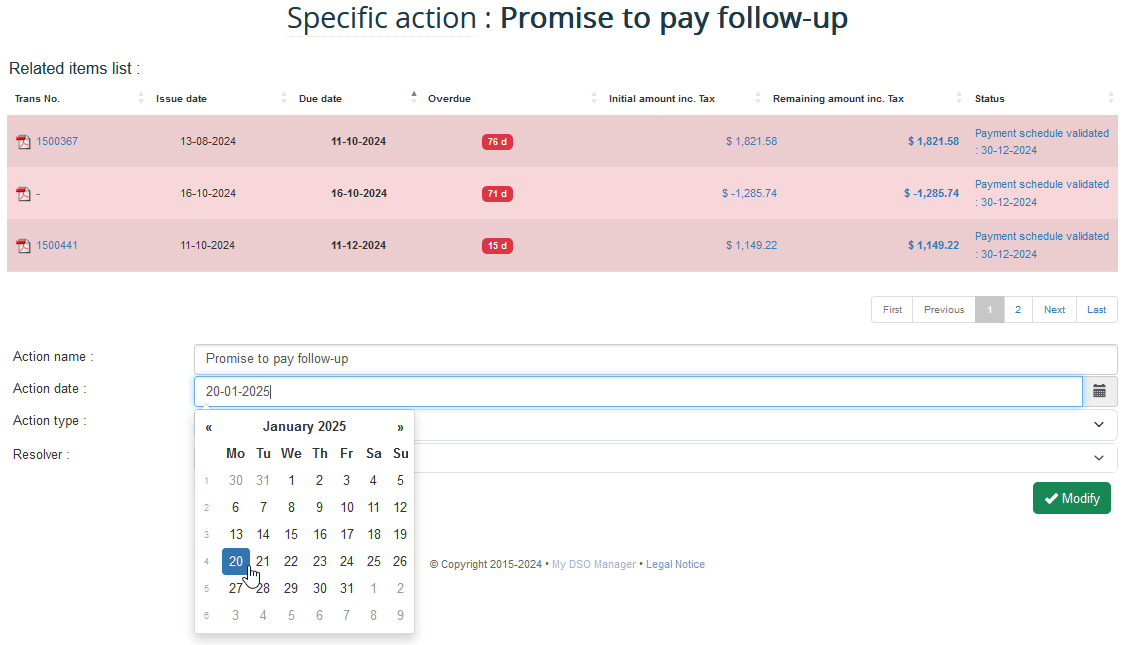The image size is (1126, 645).
Task: Jump to Last page in pagination
Action: [x=1096, y=310]
